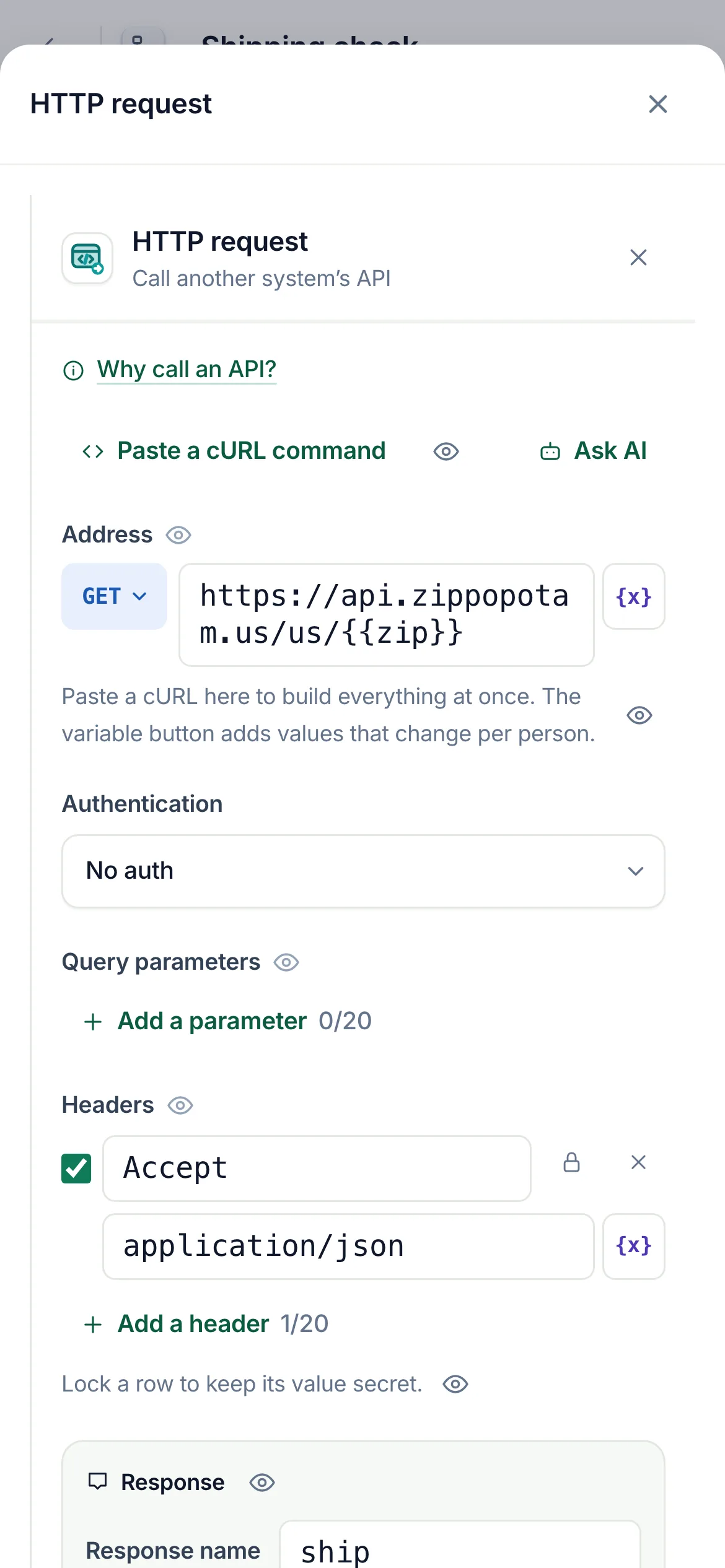Open Ask AI assistant
Viewport: 725px width, 1568px height.
click(x=594, y=451)
